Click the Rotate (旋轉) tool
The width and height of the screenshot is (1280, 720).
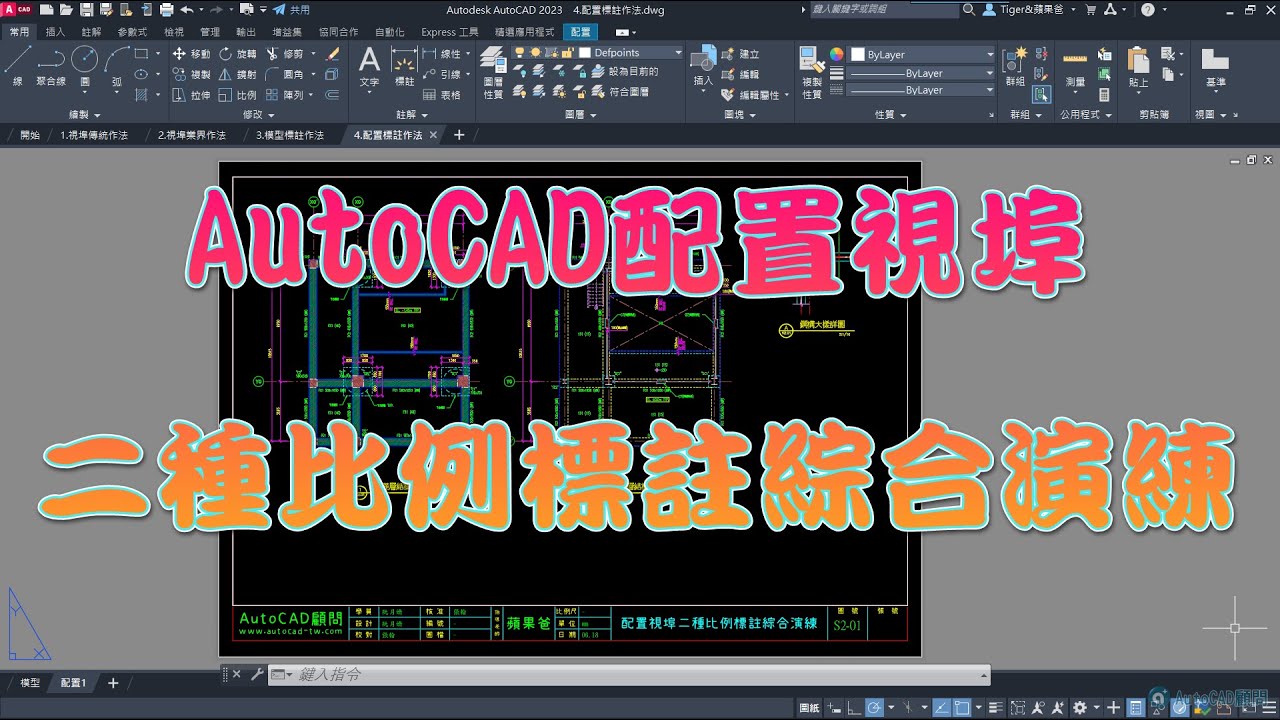tap(237, 54)
